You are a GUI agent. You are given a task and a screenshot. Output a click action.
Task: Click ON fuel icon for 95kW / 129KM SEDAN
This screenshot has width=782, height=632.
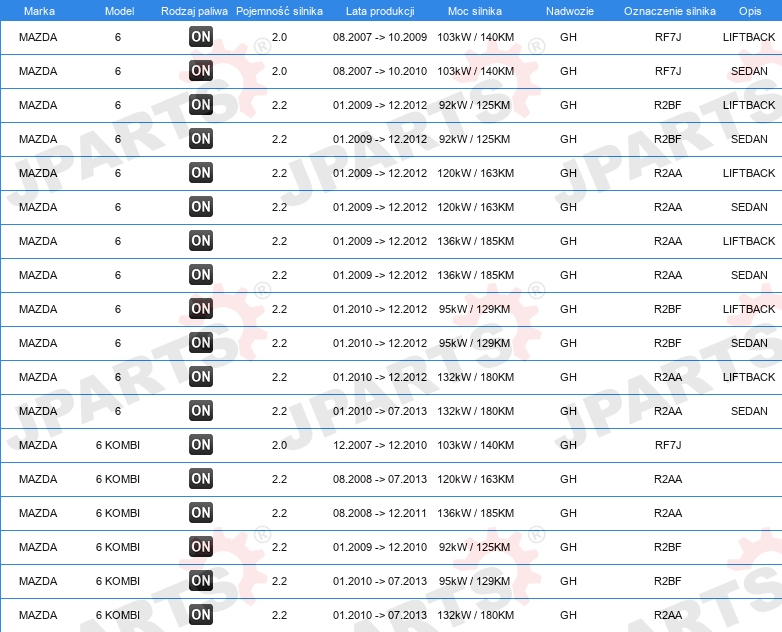(x=201, y=343)
